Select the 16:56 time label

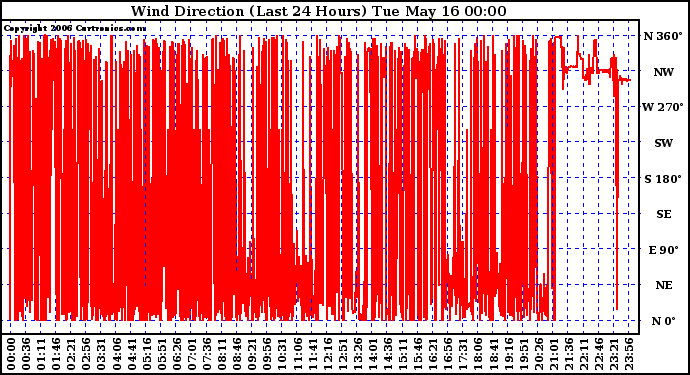point(448,354)
